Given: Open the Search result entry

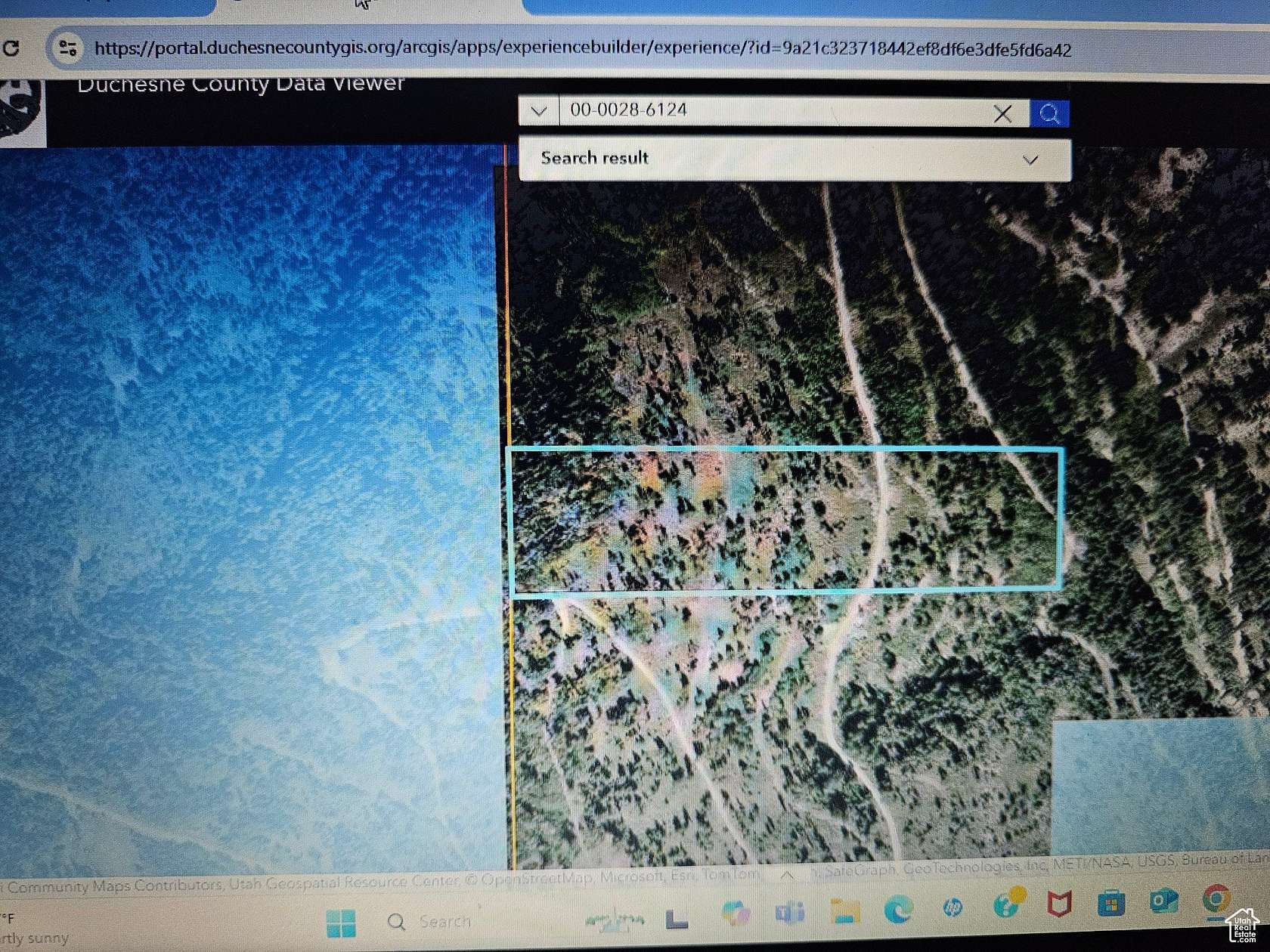Looking at the screenshot, I should (595, 158).
